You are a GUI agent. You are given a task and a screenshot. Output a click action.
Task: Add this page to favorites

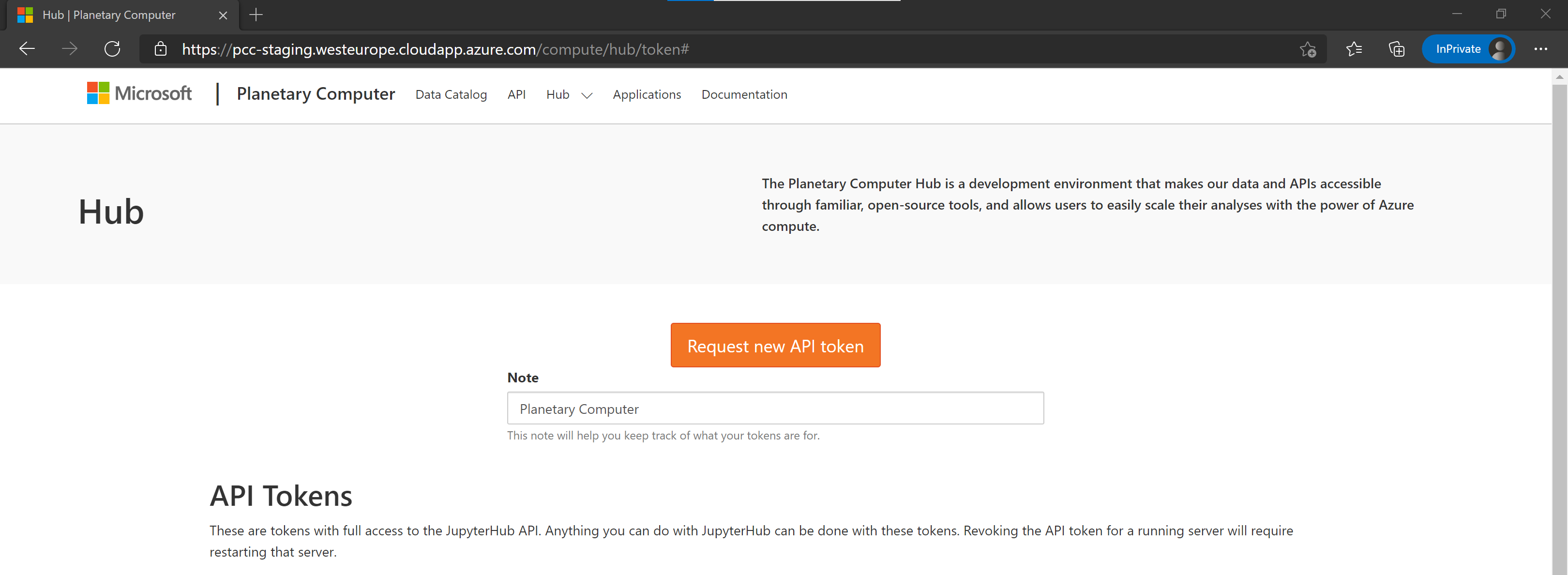coord(1308,49)
